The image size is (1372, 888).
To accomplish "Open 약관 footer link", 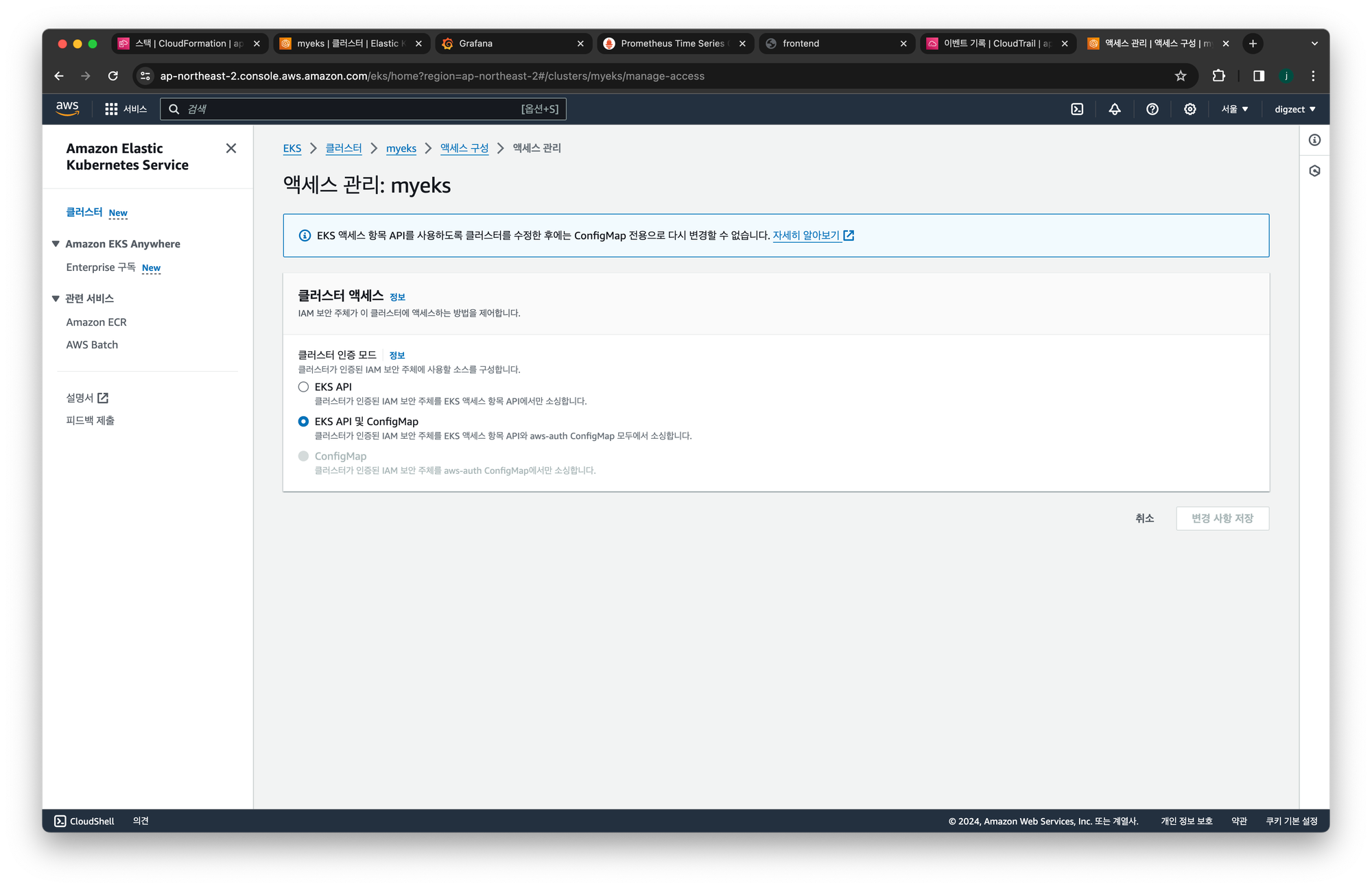I will (1239, 821).
